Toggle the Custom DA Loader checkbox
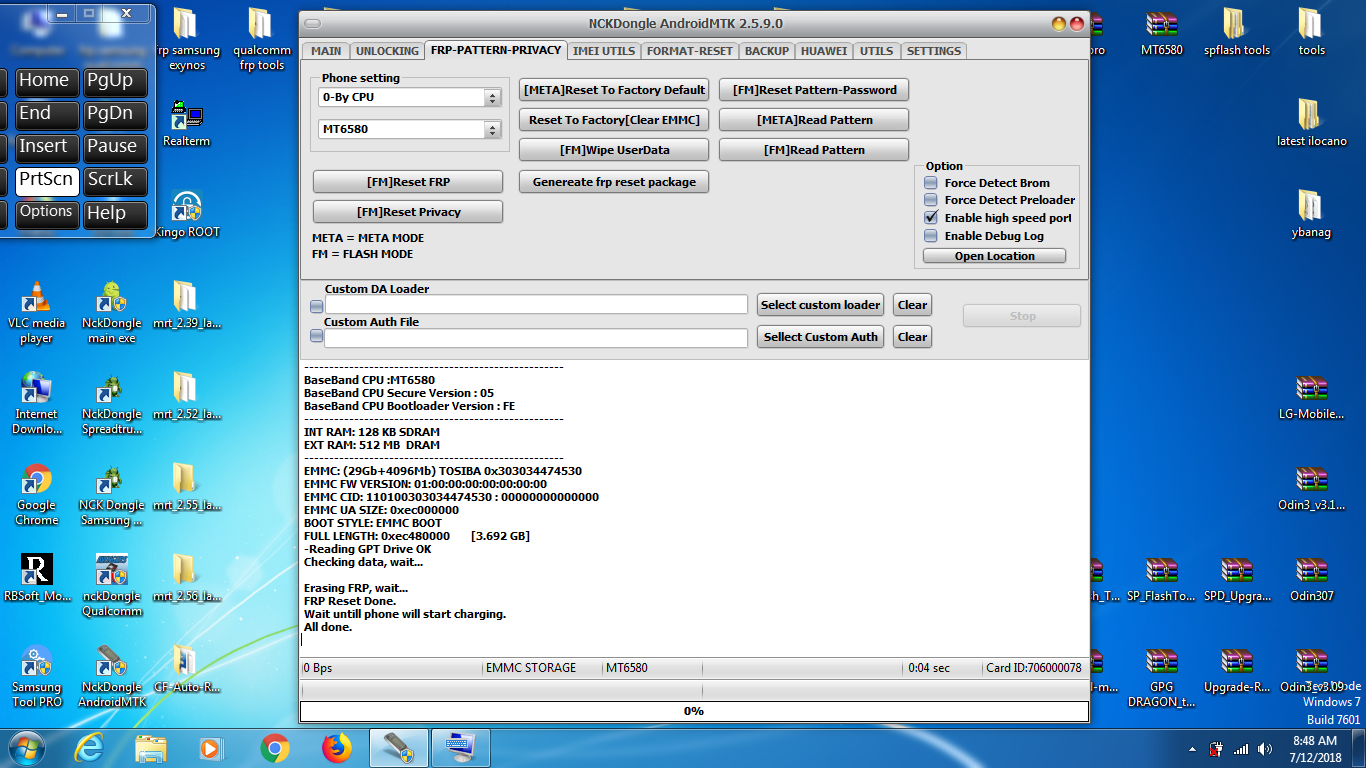Image resolution: width=1366 pixels, height=768 pixels. [317, 306]
